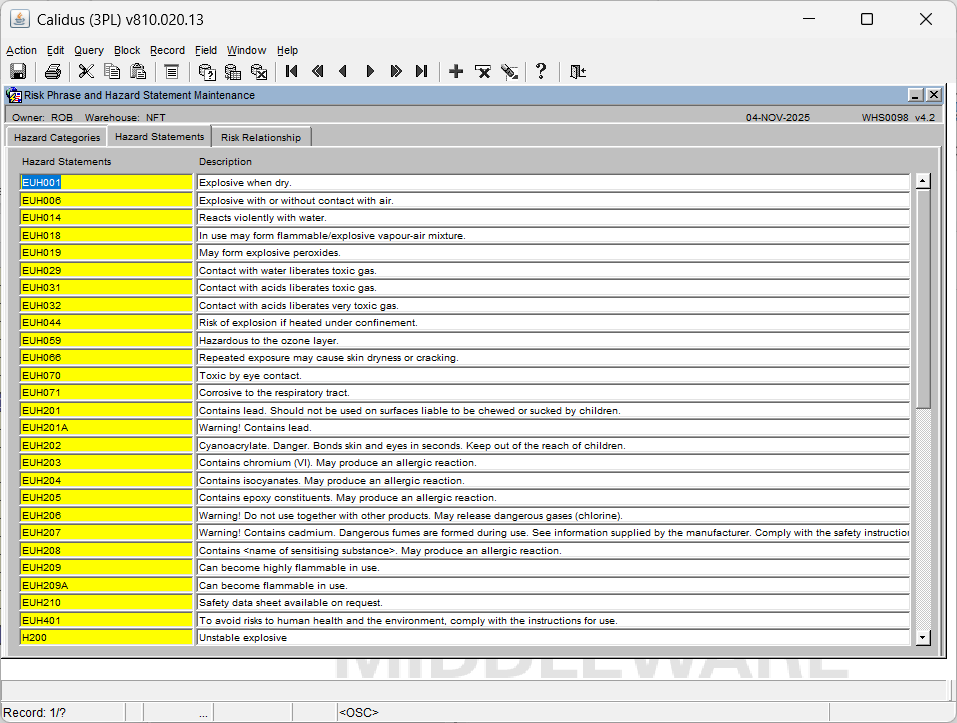Viewport: 957px width, 723px height.
Task: Open the Record menu
Action: point(167,50)
